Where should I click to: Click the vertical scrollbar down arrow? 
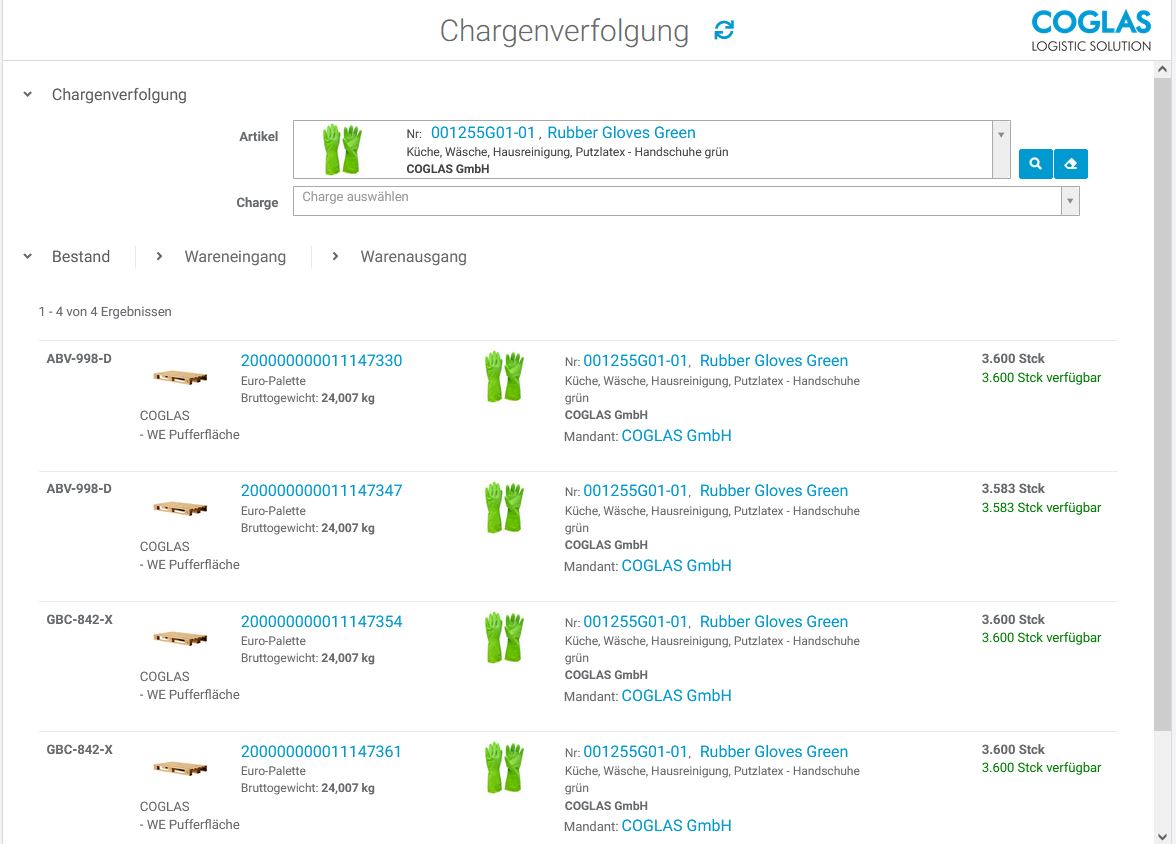(x=1162, y=834)
